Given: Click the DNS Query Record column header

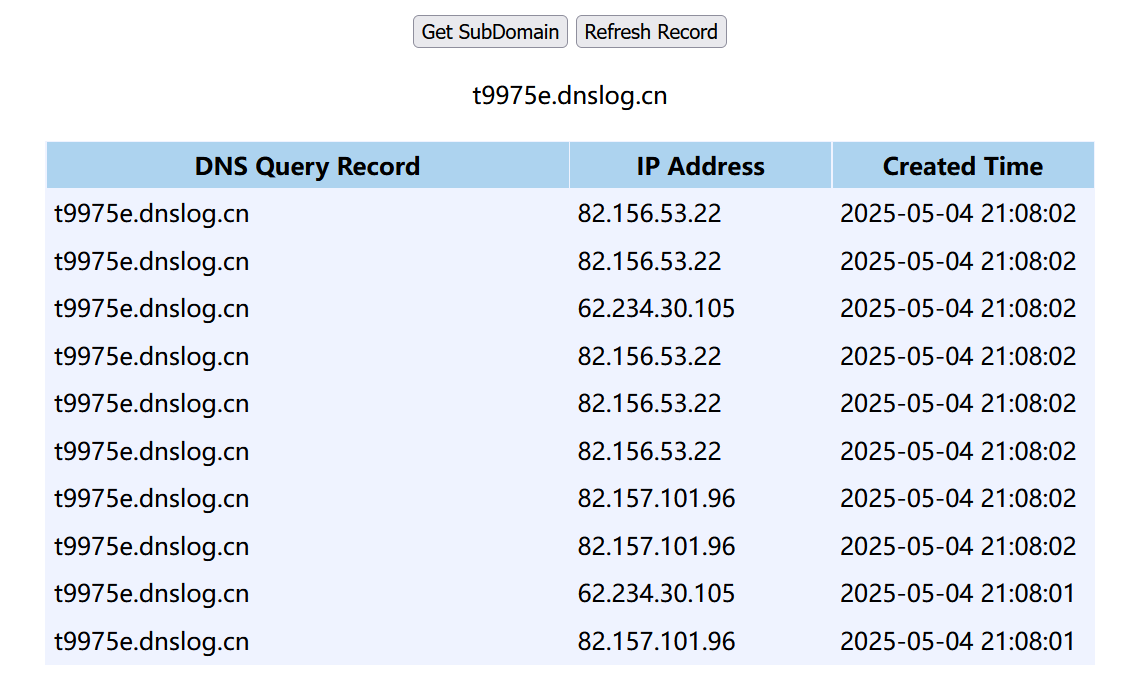Looking at the screenshot, I should [307, 166].
